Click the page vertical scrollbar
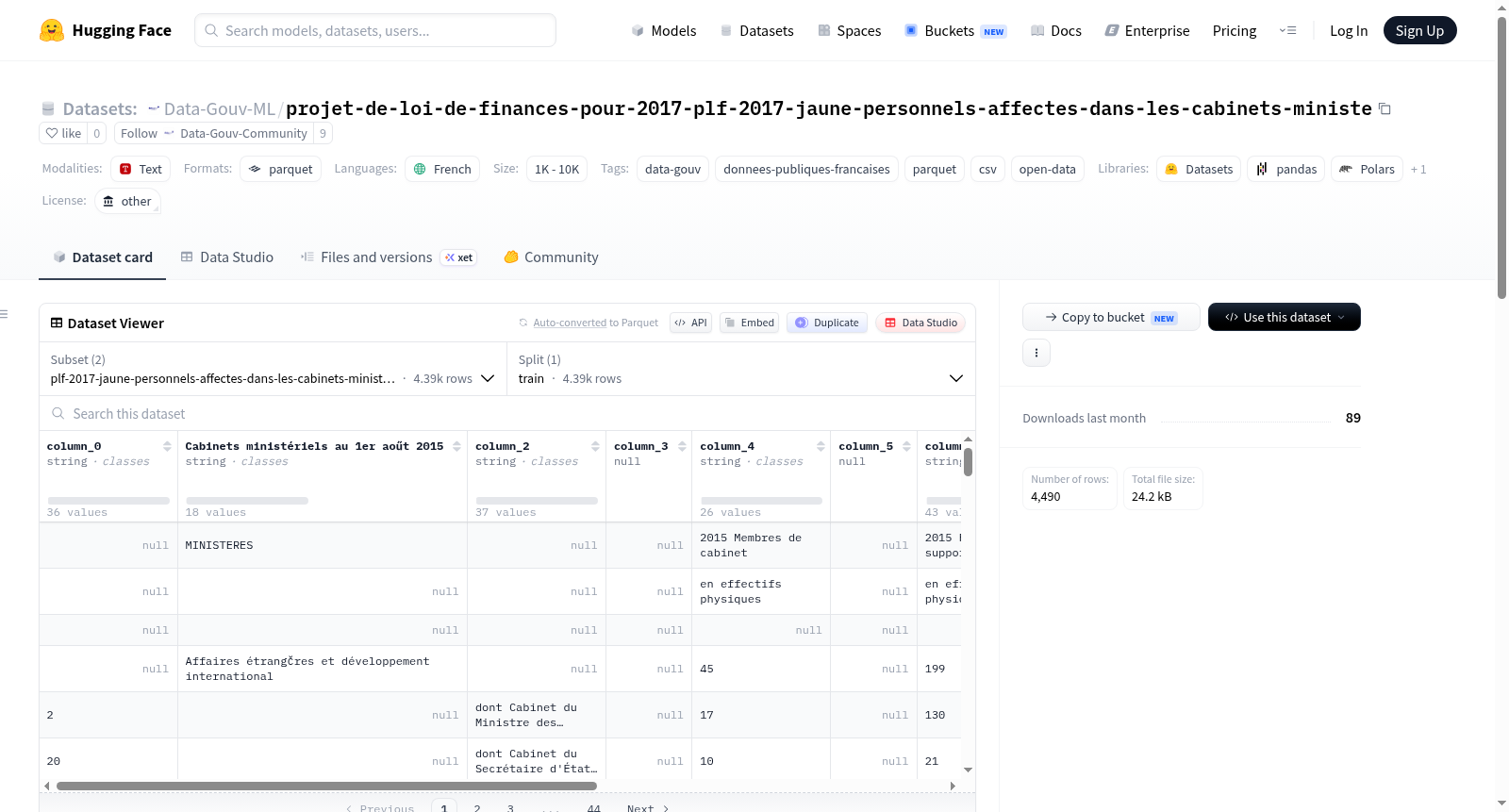The width and height of the screenshot is (1509, 812). [1501, 157]
